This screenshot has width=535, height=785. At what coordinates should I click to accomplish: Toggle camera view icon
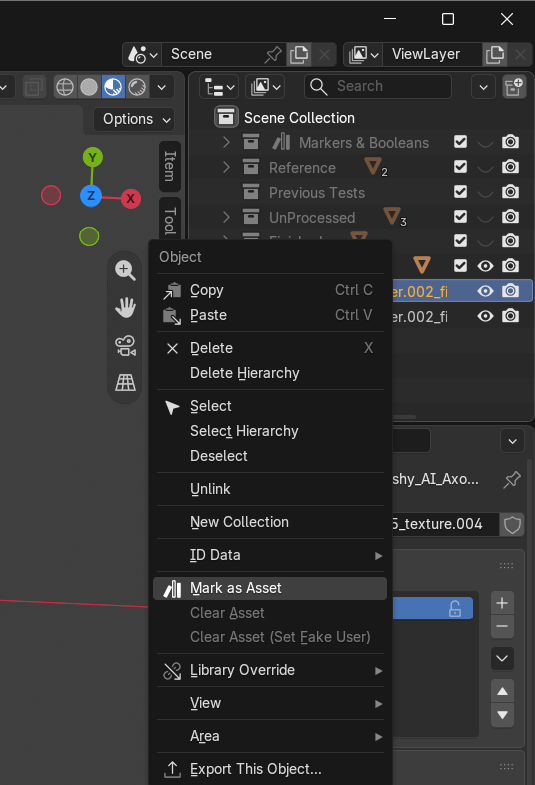[125, 345]
